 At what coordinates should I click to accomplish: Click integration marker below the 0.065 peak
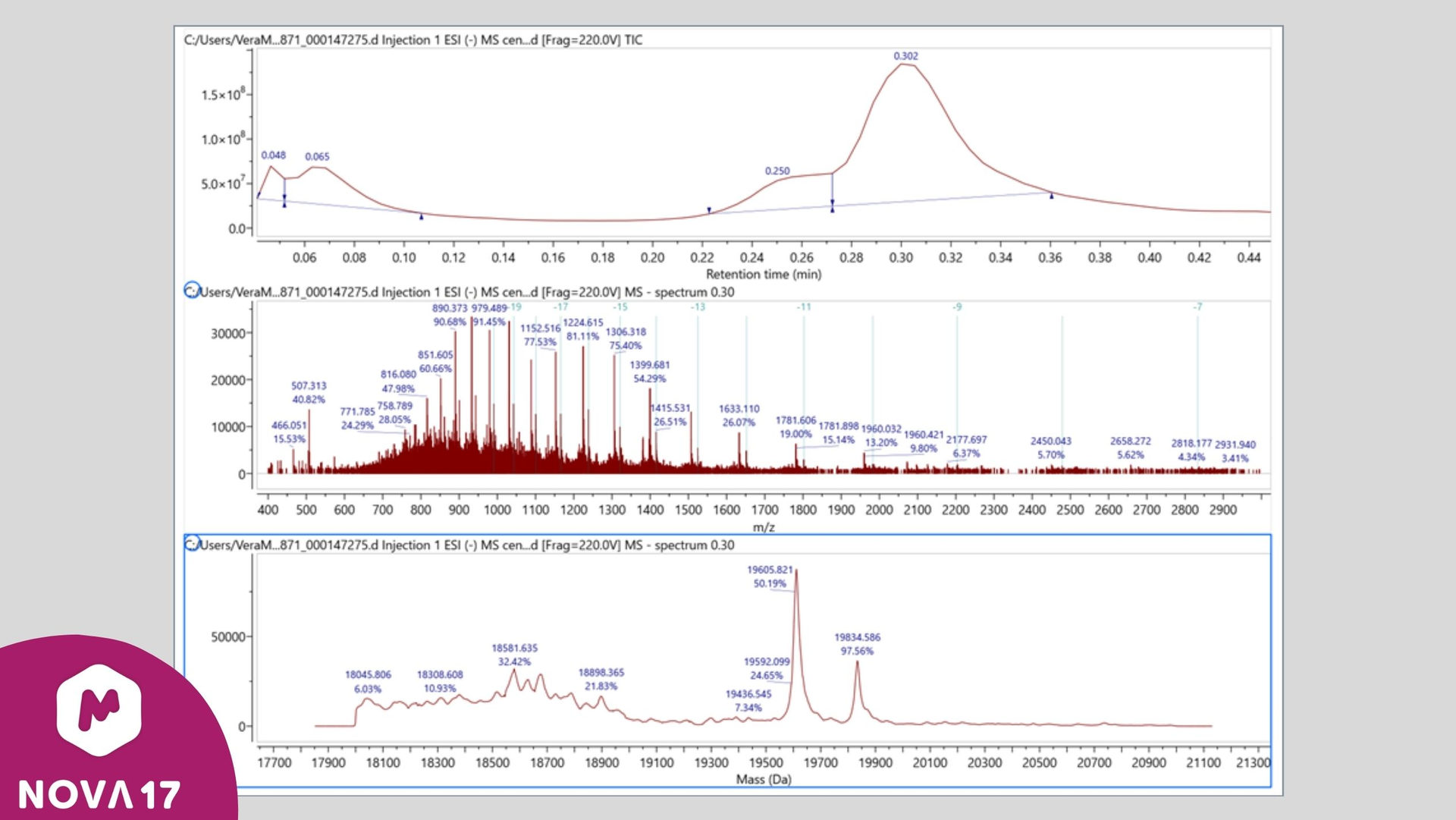click(422, 217)
